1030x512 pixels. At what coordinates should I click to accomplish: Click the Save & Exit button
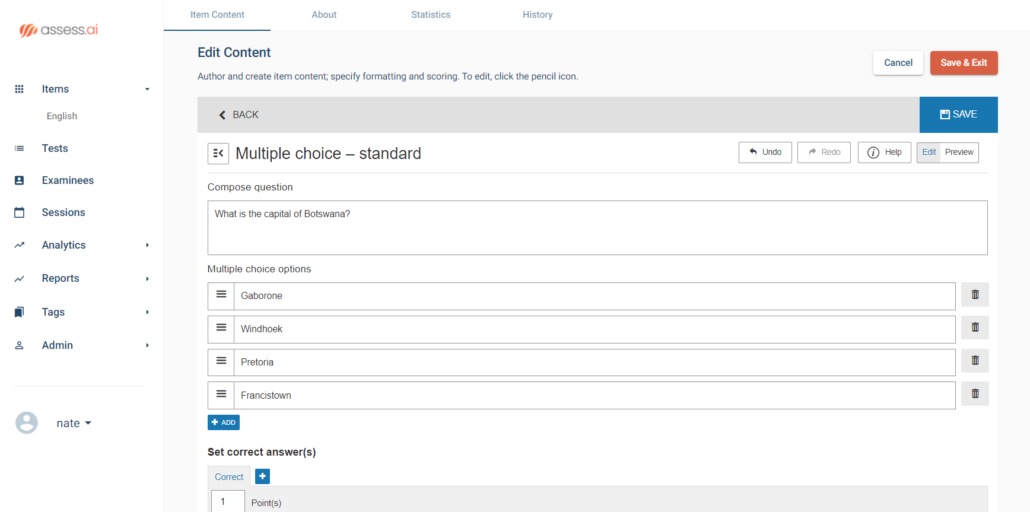click(964, 63)
